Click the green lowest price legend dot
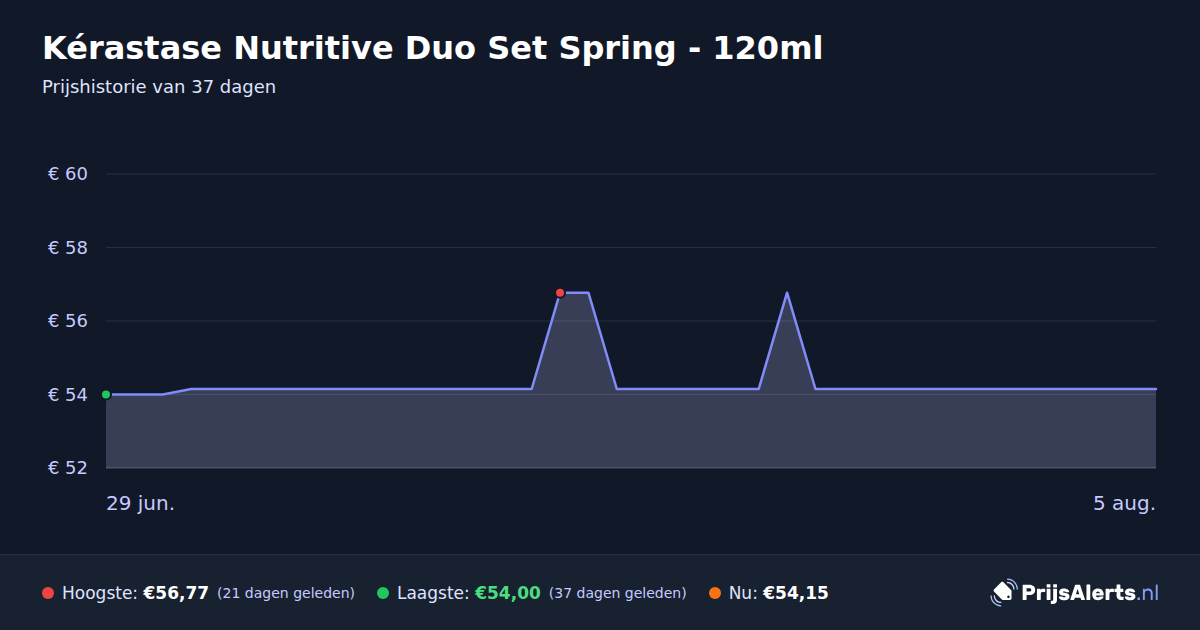The image size is (1200, 630). point(383,593)
